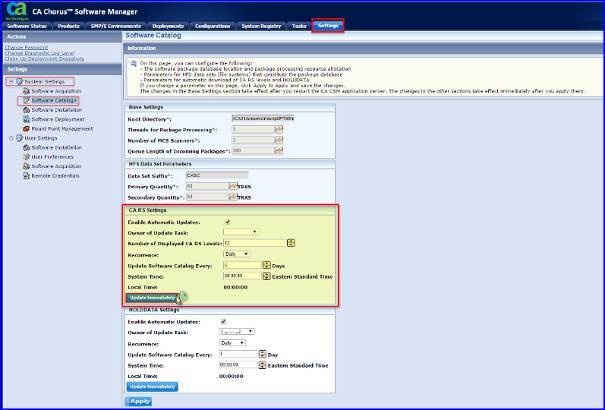Click Clean Up Deployment Snapshots link
605x410 pixels.
tap(44, 59)
